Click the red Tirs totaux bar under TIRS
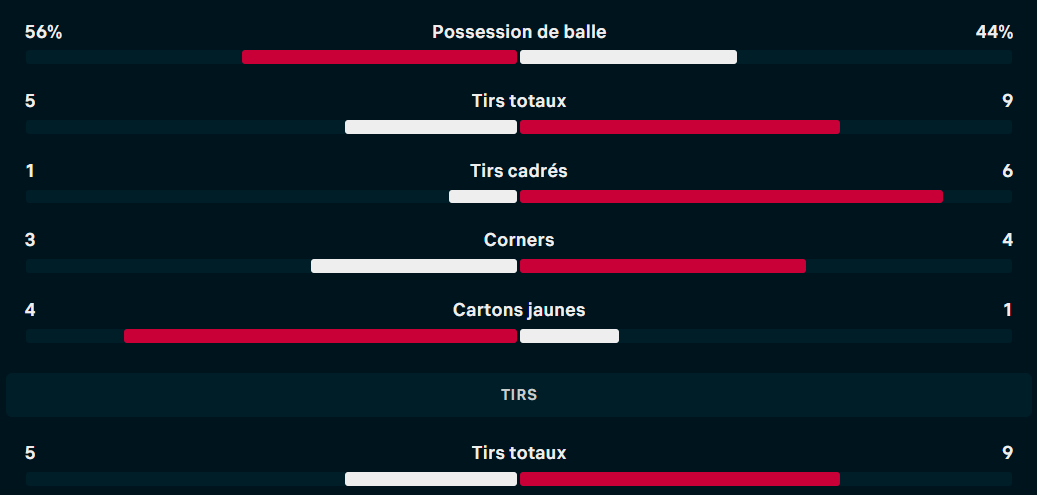This screenshot has height=495, width=1037. pyautogui.click(x=680, y=479)
